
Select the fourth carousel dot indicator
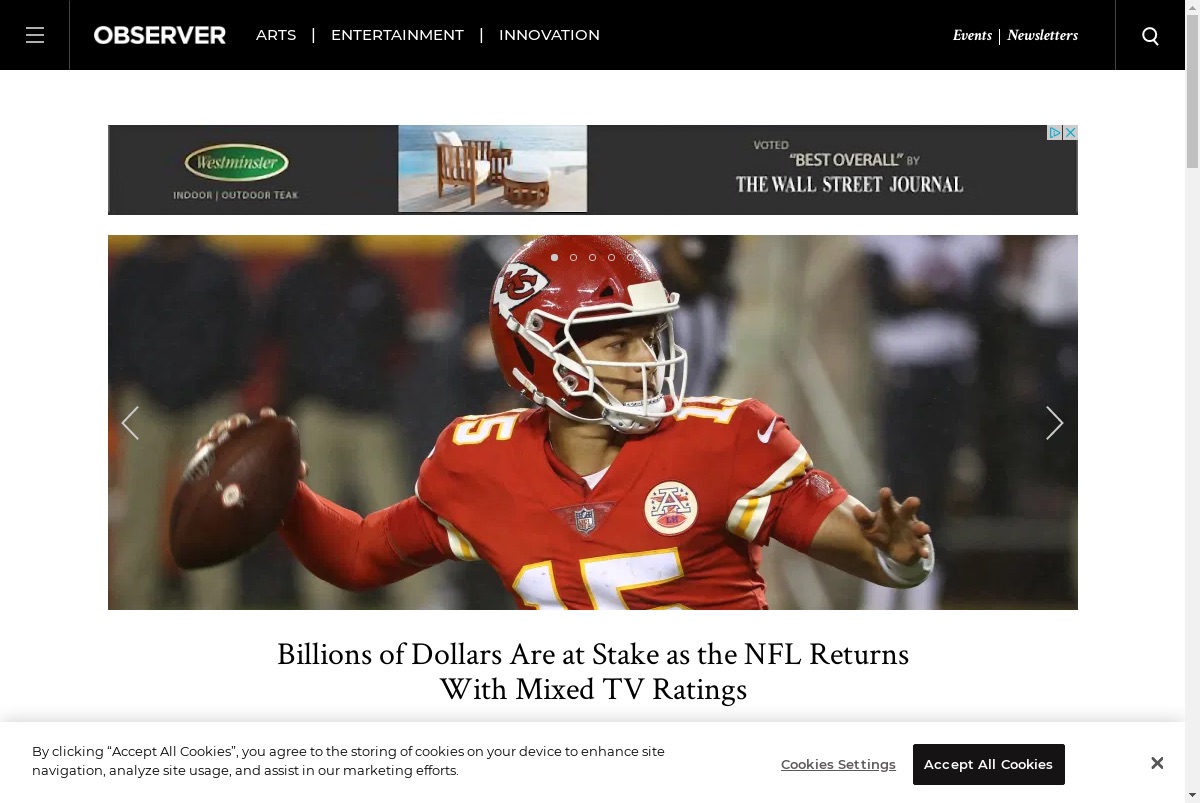click(611, 257)
